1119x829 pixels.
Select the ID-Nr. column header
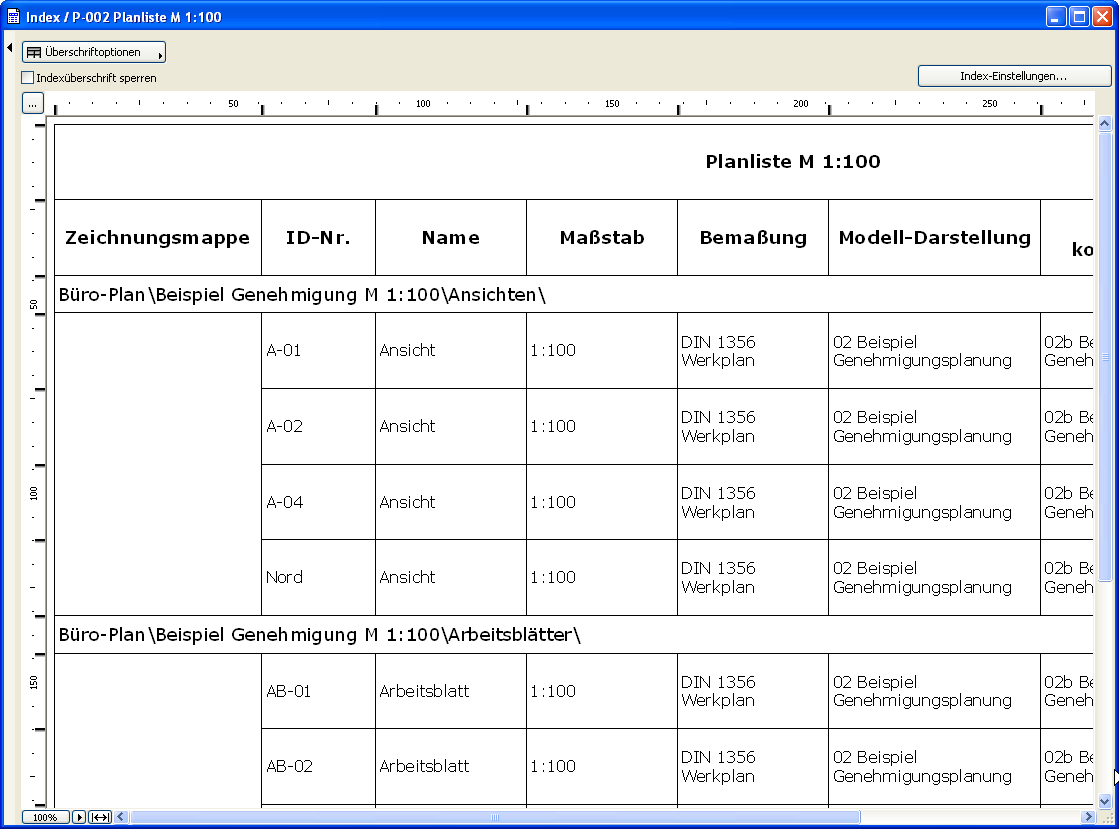point(318,238)
